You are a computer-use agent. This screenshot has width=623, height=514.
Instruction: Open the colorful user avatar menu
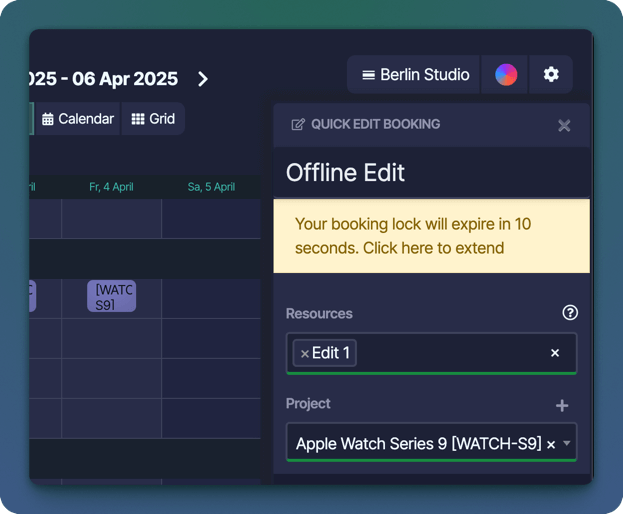[505, 75]
